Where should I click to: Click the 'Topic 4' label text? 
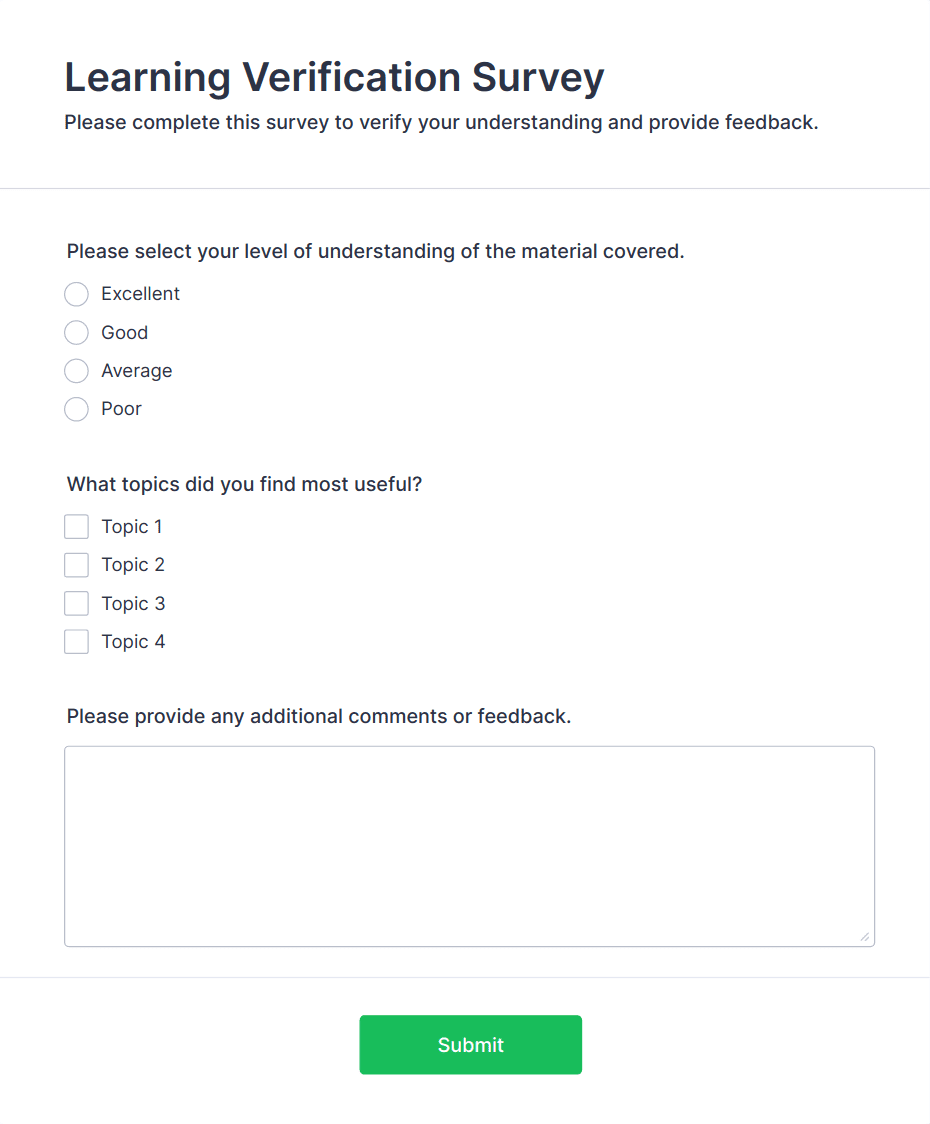coord(133,642)
